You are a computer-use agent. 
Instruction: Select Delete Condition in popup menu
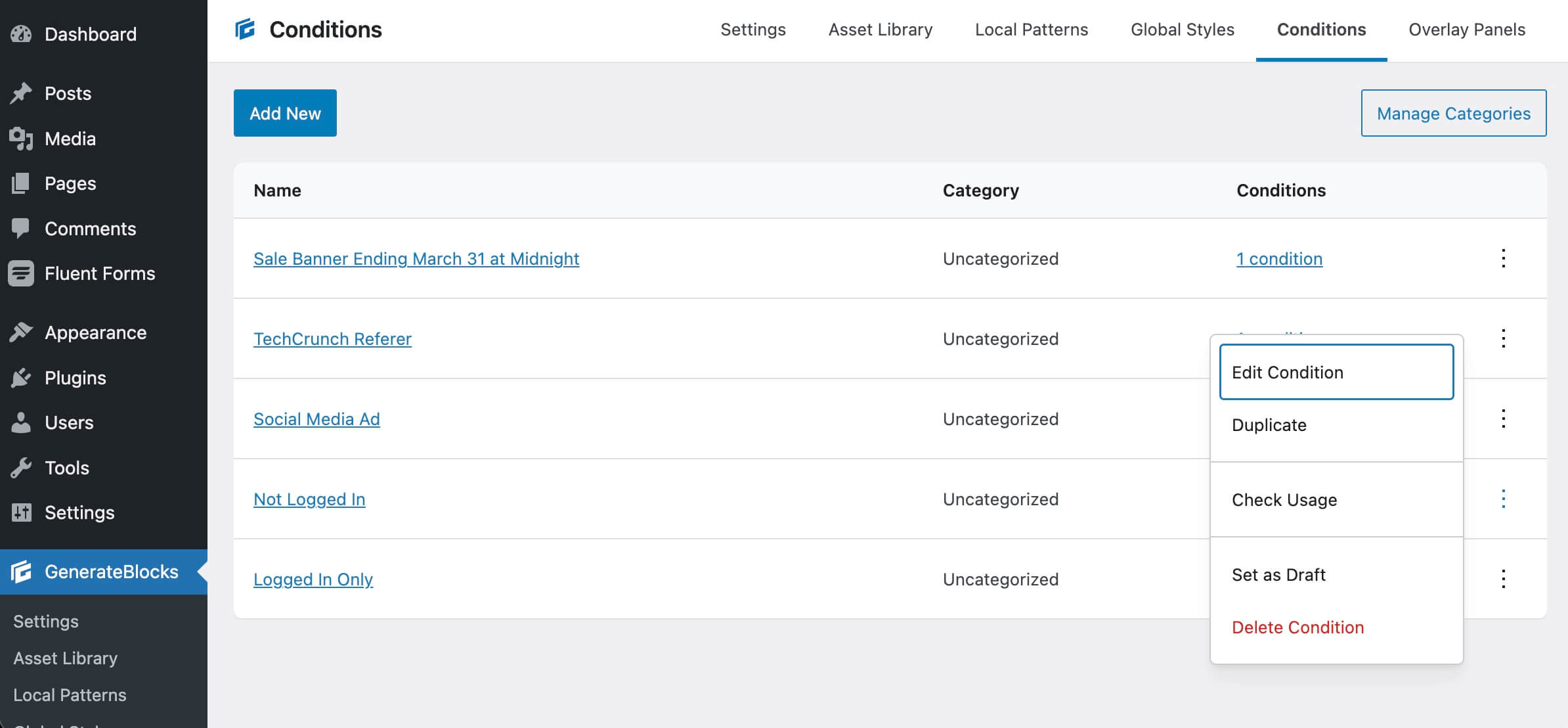click(1297, 627)
